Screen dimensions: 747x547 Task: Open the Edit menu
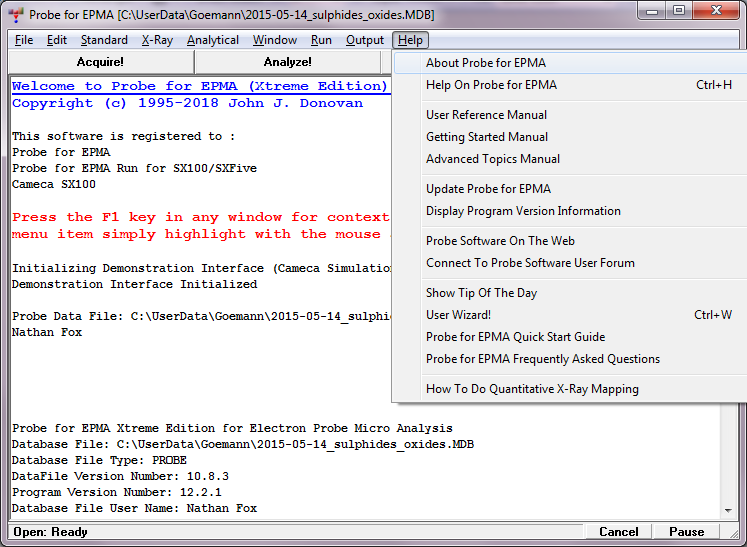[x=57, y=40]
